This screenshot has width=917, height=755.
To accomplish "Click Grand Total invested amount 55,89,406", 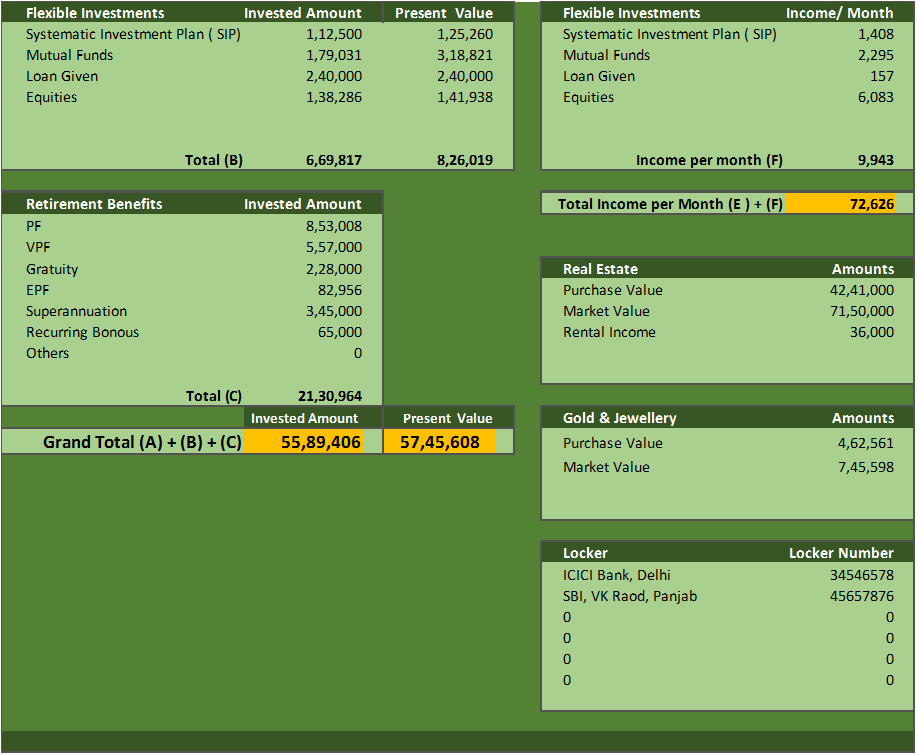I will 320,442.
